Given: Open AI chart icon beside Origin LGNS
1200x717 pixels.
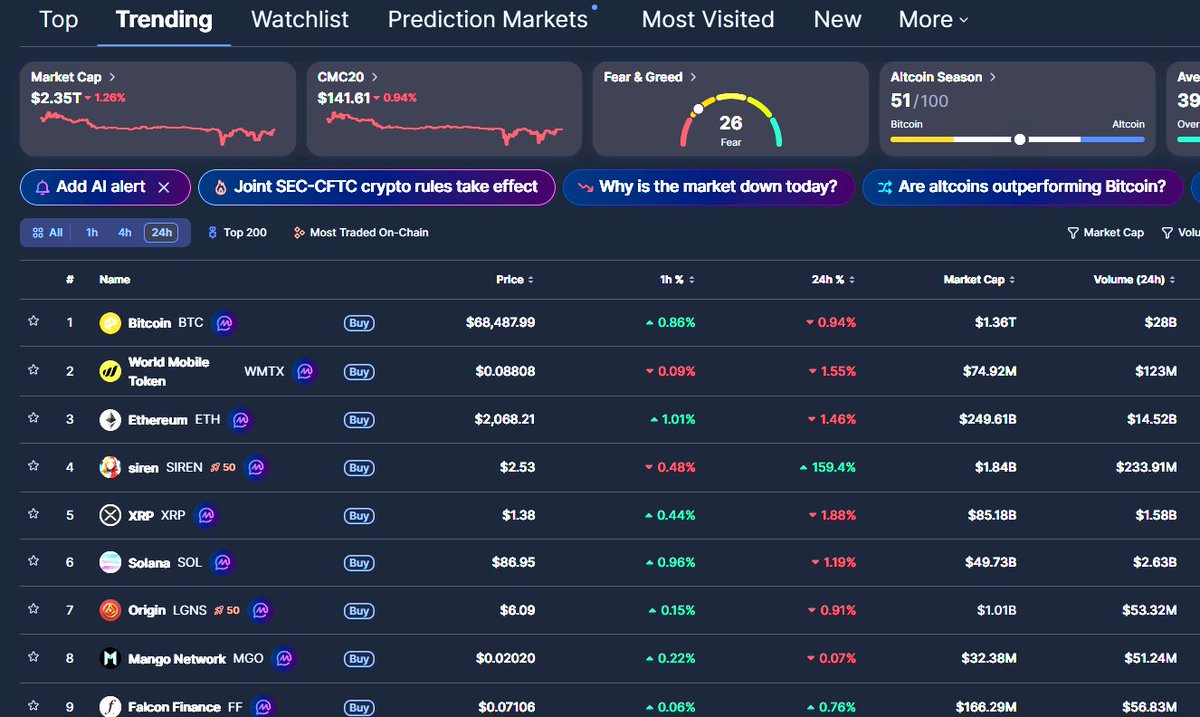Looking at the screenshot, I should point(260,610).
